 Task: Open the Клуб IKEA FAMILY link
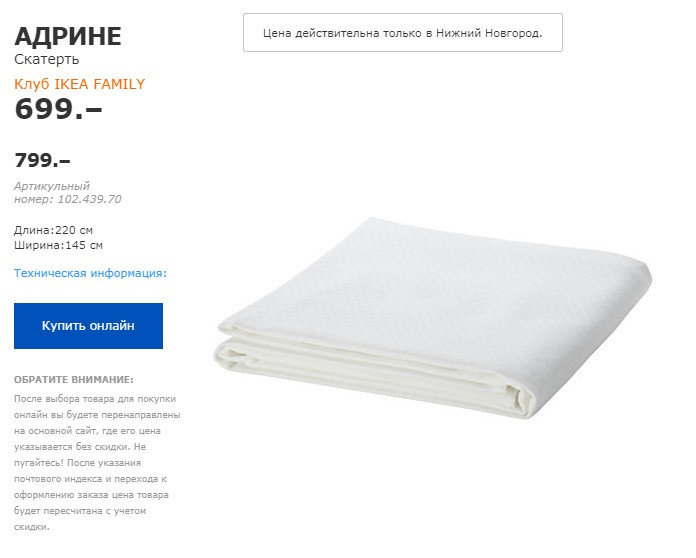79,84
